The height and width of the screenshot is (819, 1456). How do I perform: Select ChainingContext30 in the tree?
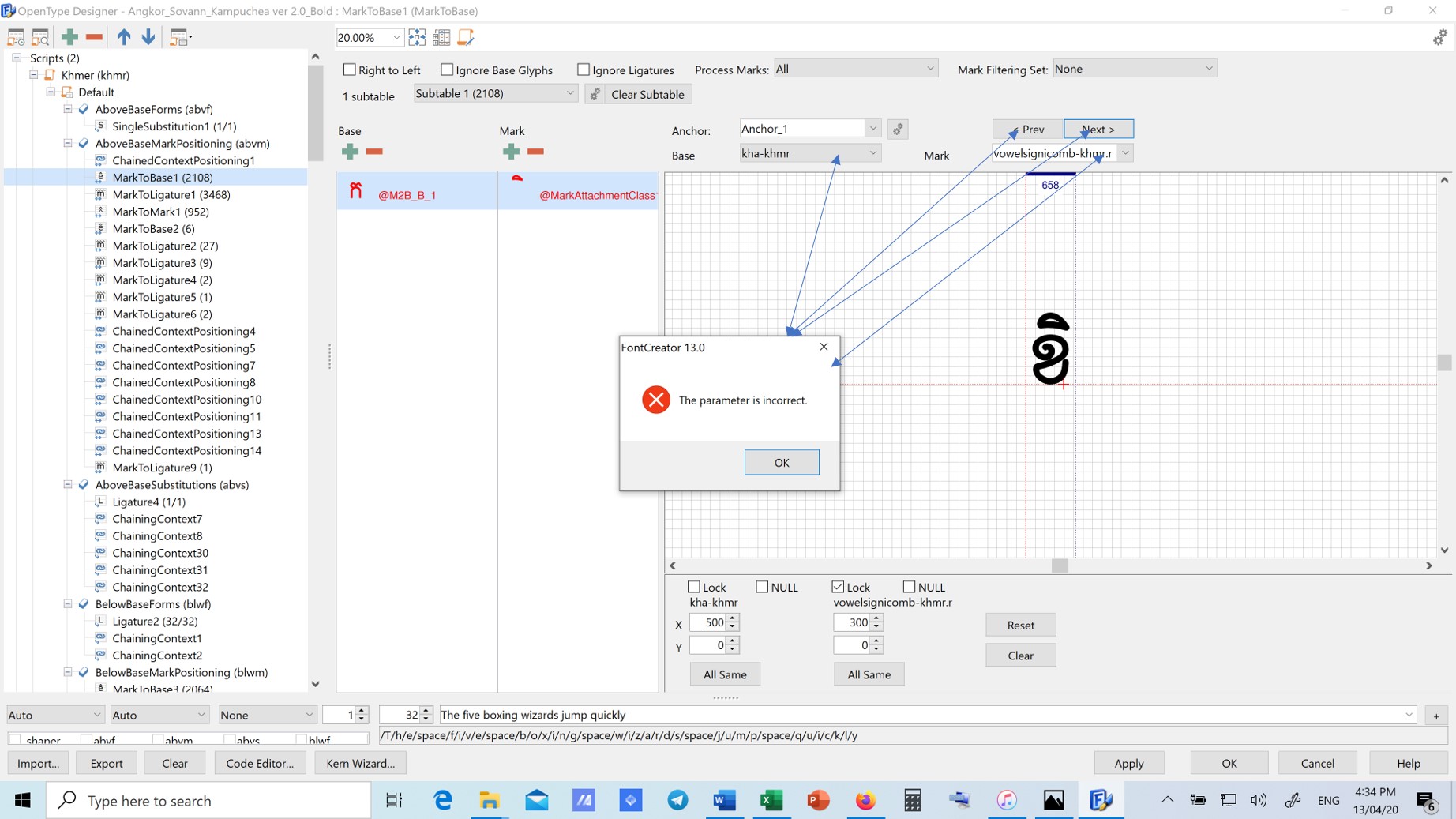pos(160,553)
